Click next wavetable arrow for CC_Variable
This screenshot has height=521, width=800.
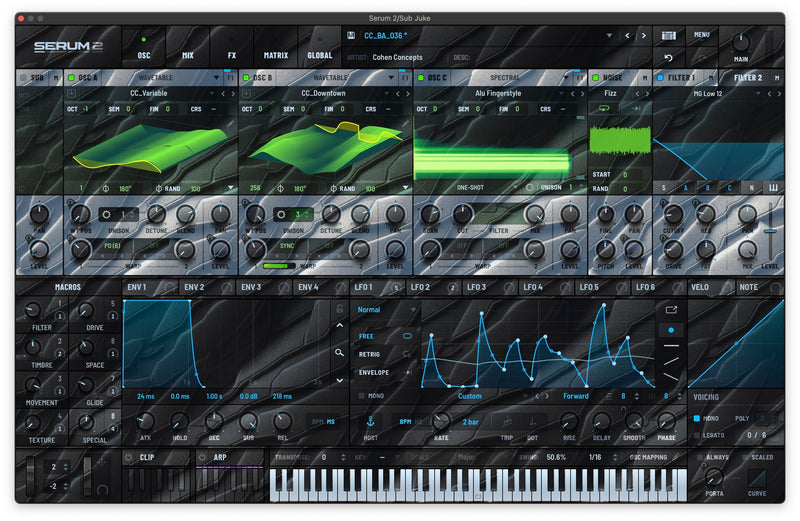pos(233,93)
